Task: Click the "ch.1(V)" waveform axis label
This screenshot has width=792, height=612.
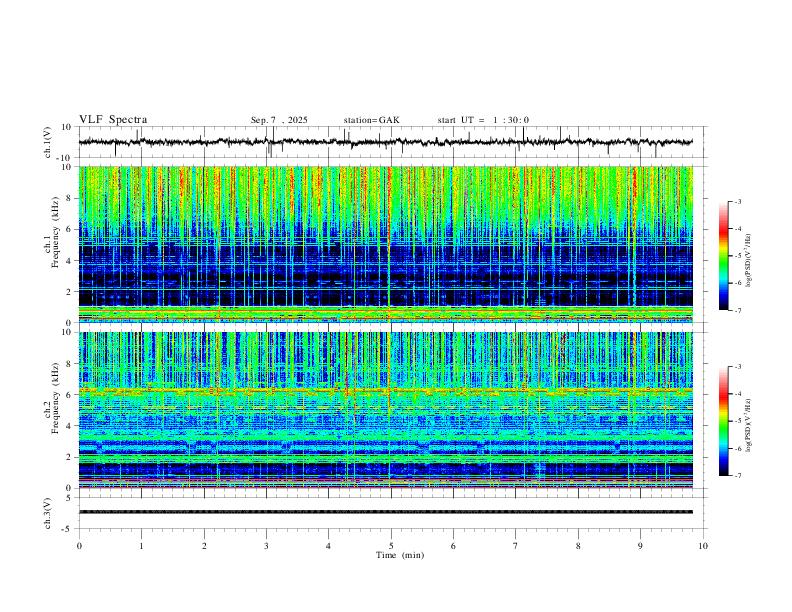Action: click(48, 142)
